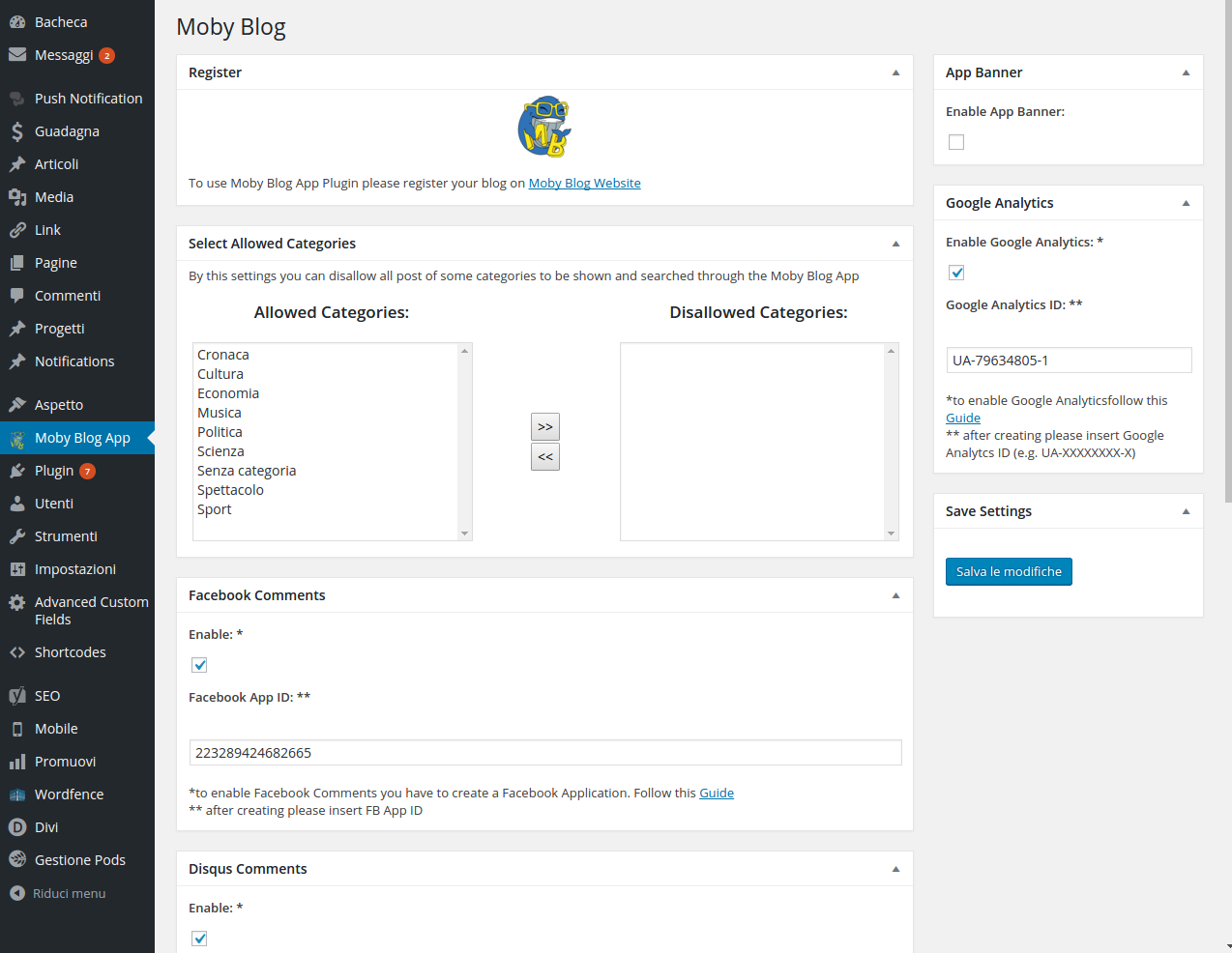Move selected category to Disallowed with >>
Viewport: 1232px width, 953px height.
[x=545, y=426]
